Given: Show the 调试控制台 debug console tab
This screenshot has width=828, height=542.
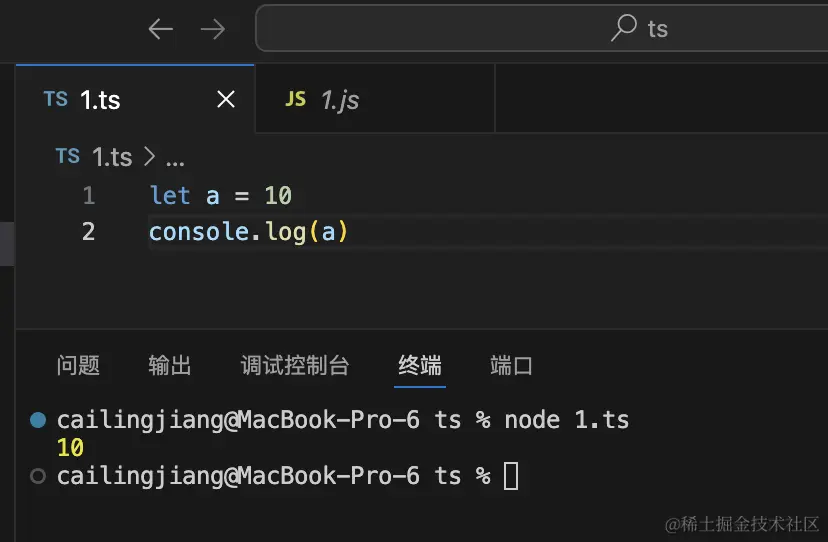Looking at the screenshot, I should [x=295, y=365].
